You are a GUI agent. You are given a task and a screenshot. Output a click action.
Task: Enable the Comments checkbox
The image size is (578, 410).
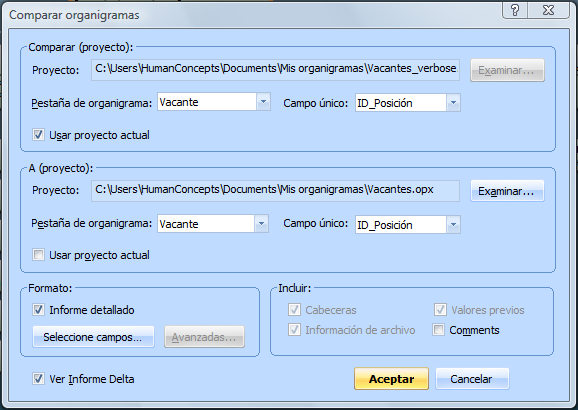click(439, 330)
